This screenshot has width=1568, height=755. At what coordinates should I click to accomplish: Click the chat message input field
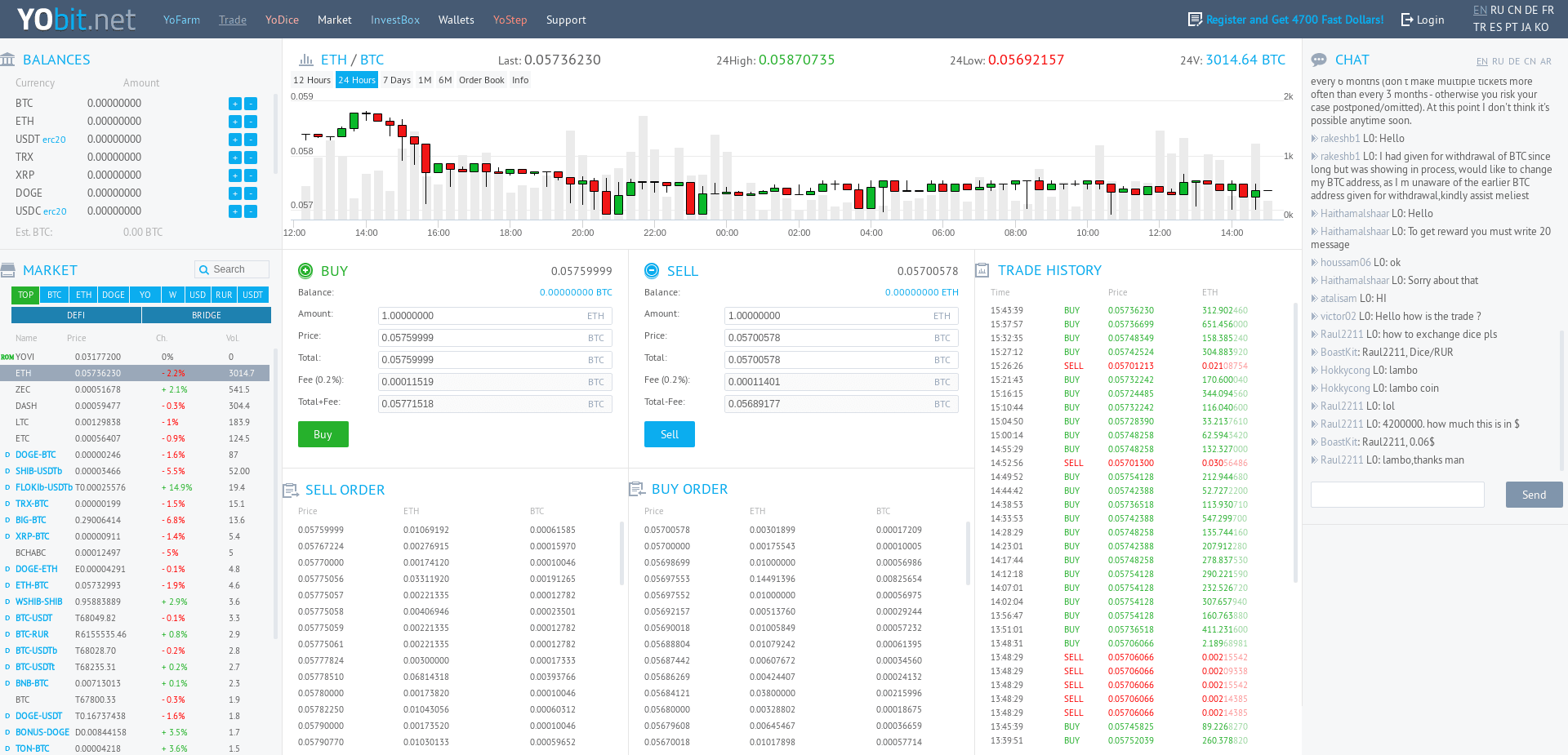[1396, 495]
